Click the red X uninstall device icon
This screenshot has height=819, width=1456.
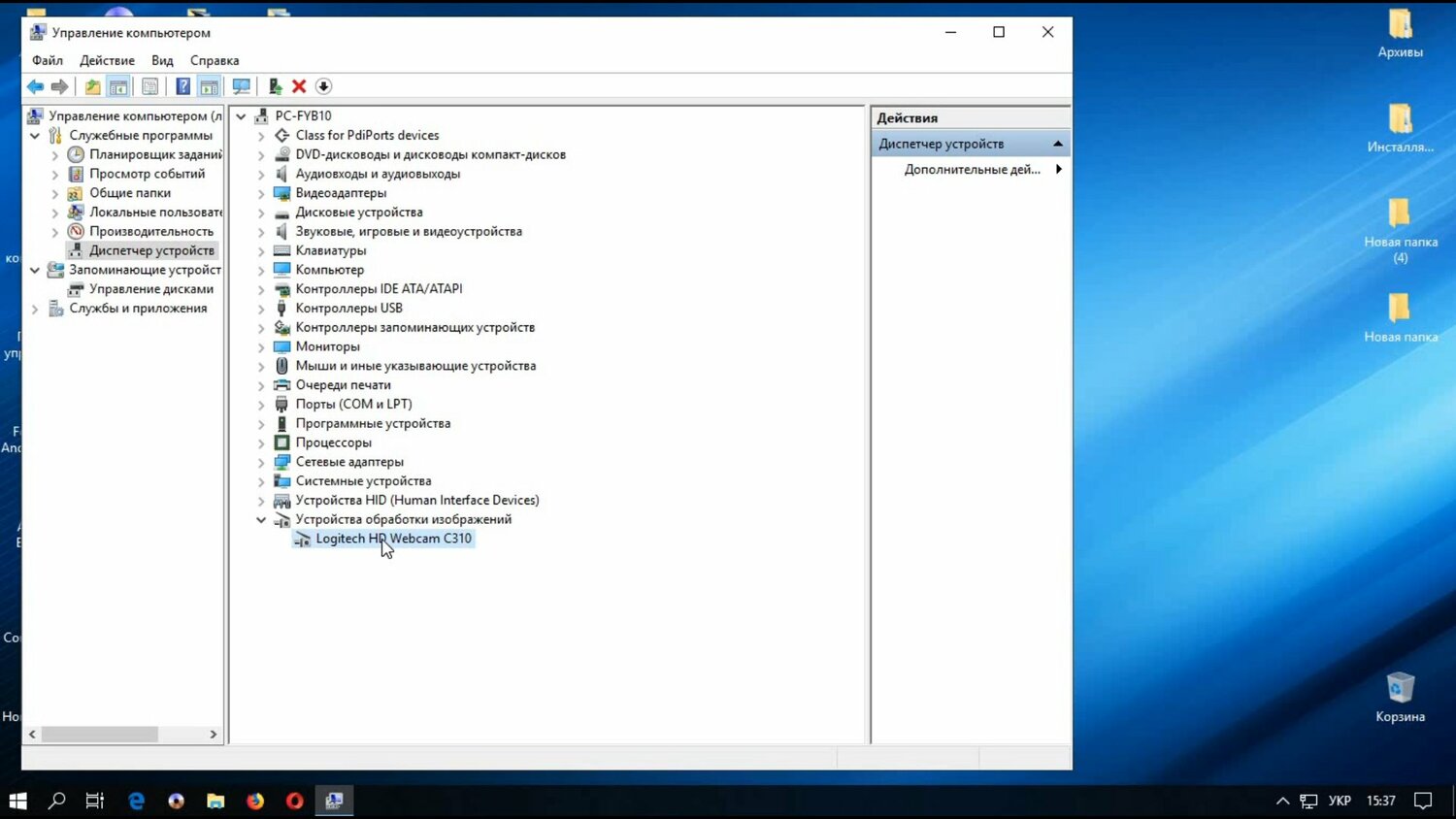(x=299, y=86)
